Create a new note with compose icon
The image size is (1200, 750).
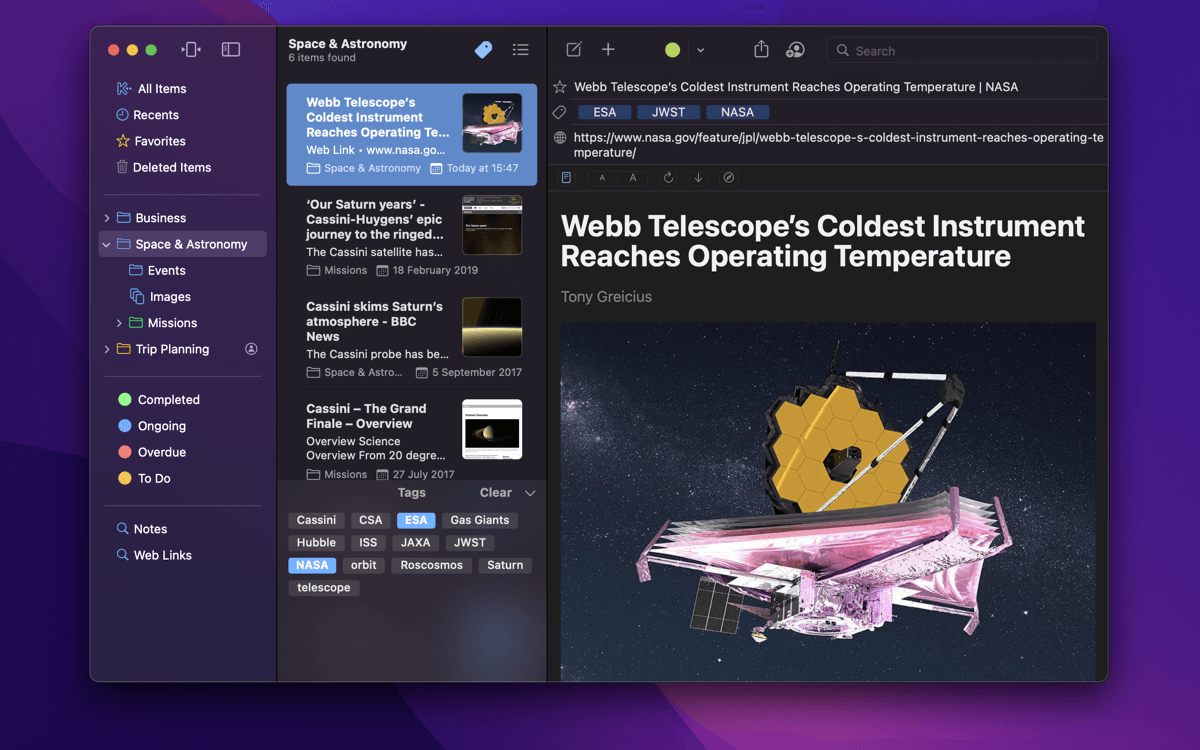(574, 50)
